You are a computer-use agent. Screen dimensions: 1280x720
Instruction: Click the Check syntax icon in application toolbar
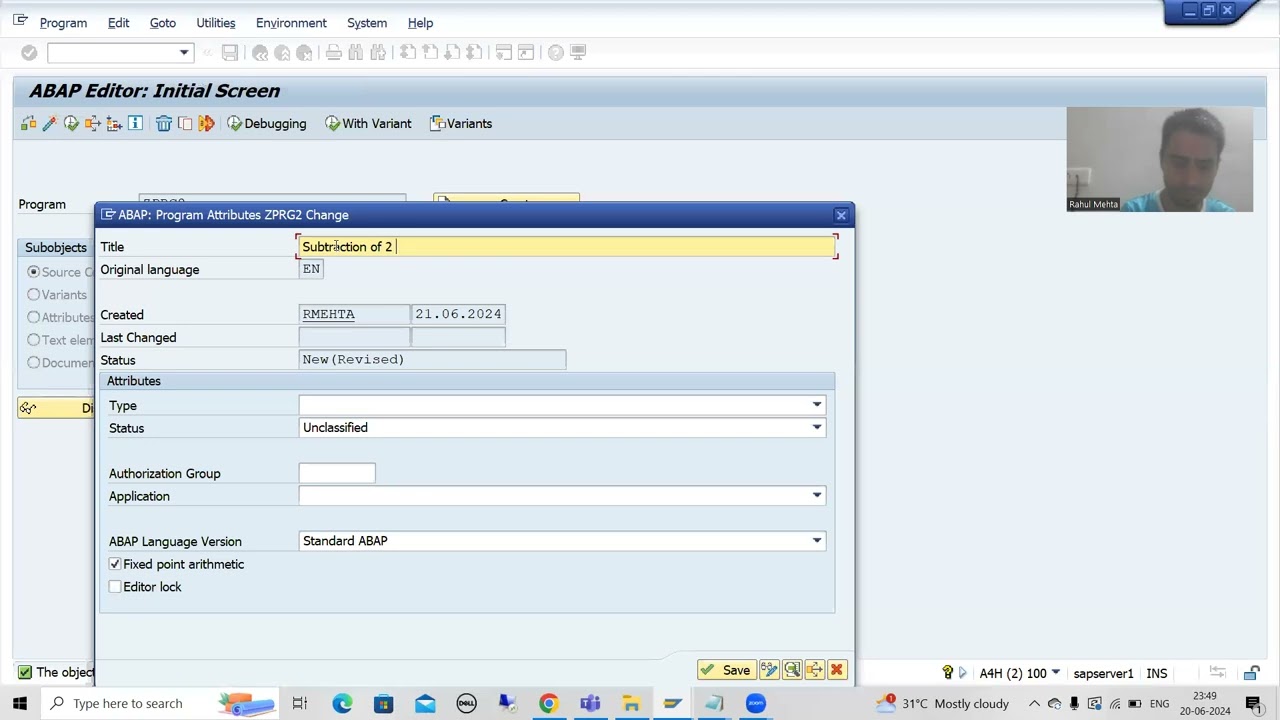(x=28, y=123)
